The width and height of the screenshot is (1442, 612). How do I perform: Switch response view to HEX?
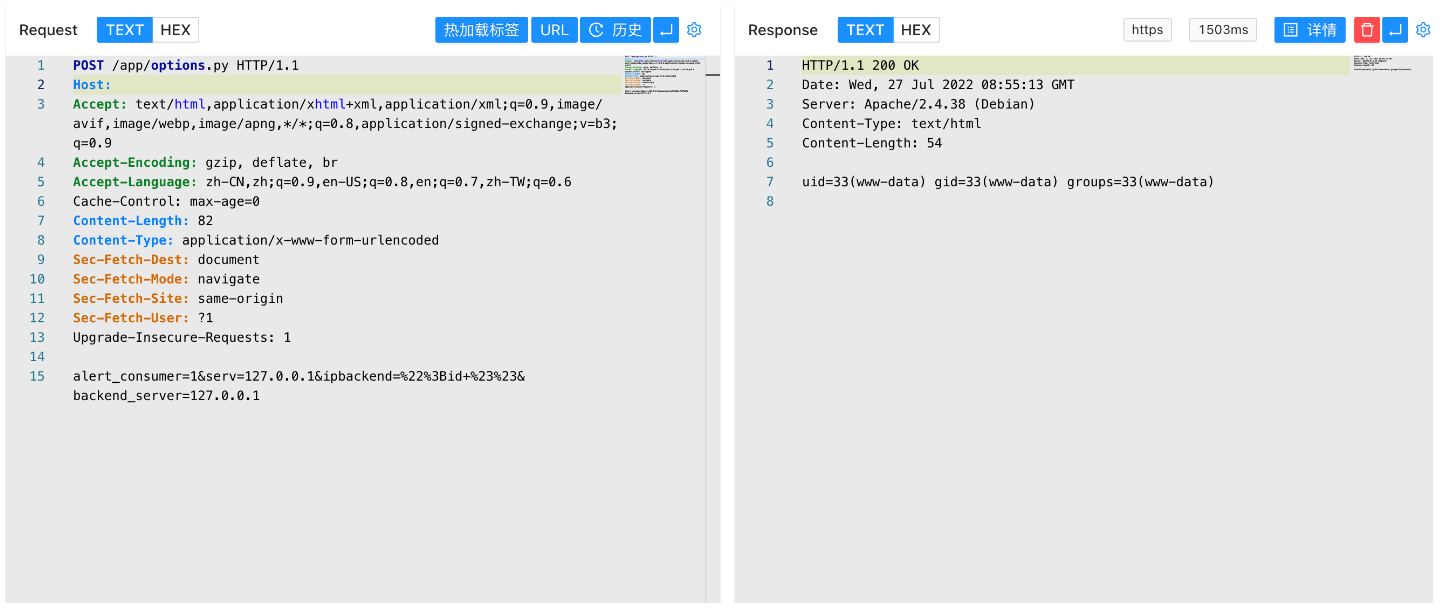click(x=916, y=30)
